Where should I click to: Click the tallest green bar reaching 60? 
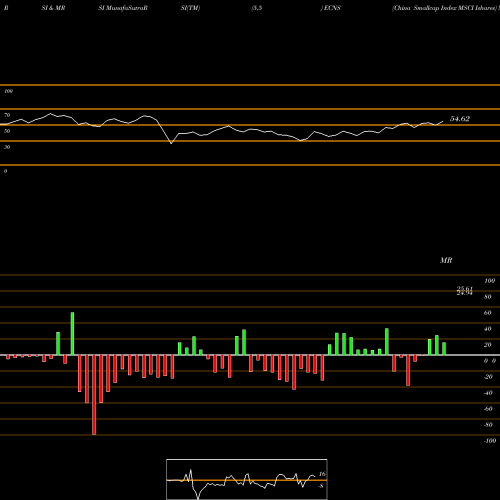point(72,334)
